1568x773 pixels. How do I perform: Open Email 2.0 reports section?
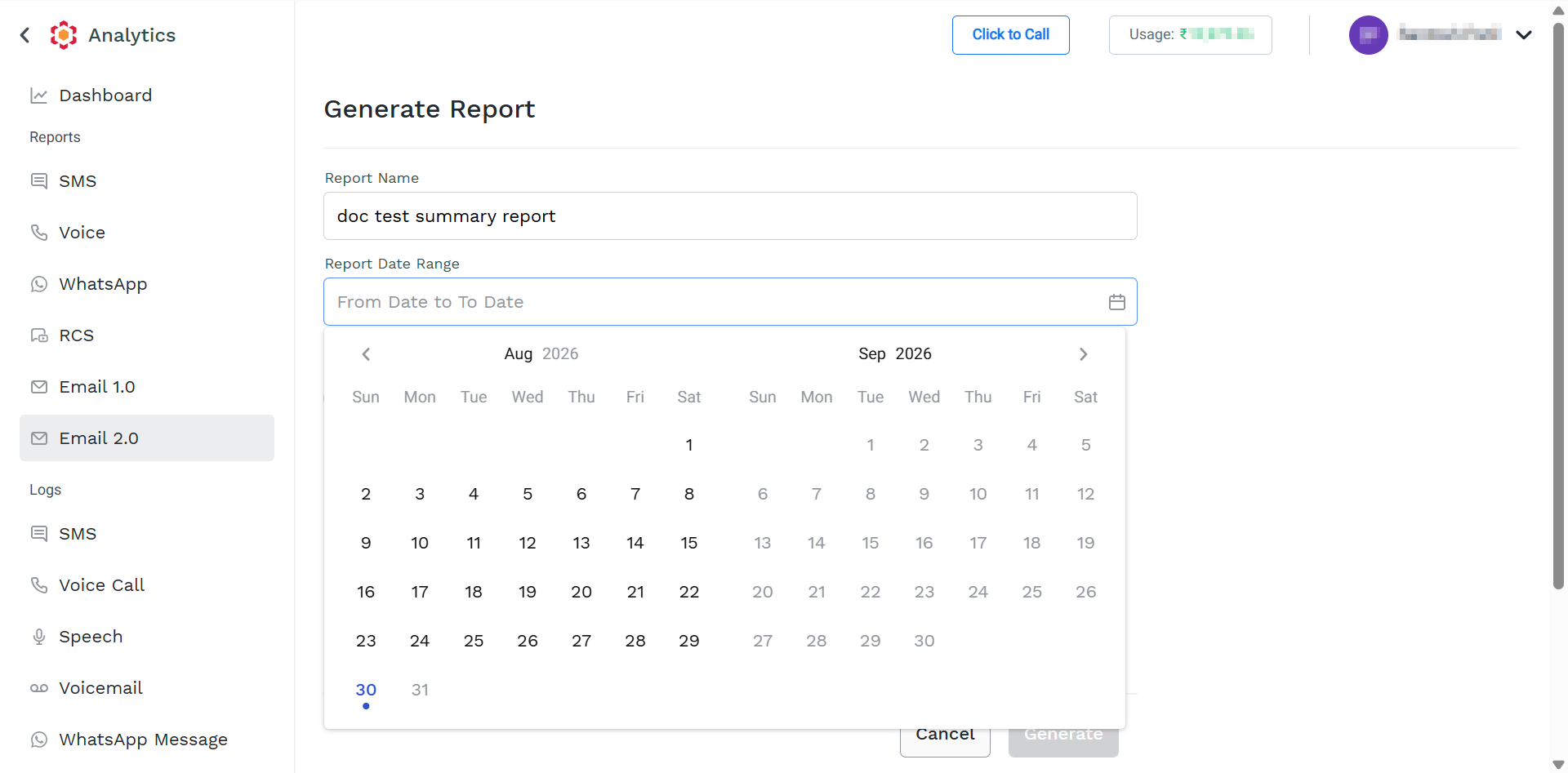click(x=147, y=438)
